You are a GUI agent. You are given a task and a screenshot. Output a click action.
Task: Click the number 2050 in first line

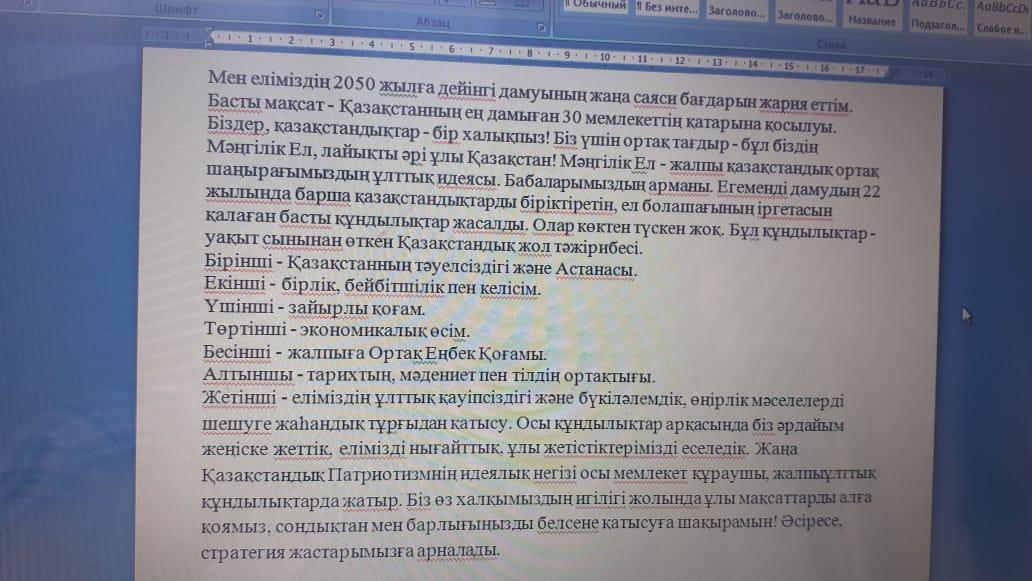click(354, 83)
